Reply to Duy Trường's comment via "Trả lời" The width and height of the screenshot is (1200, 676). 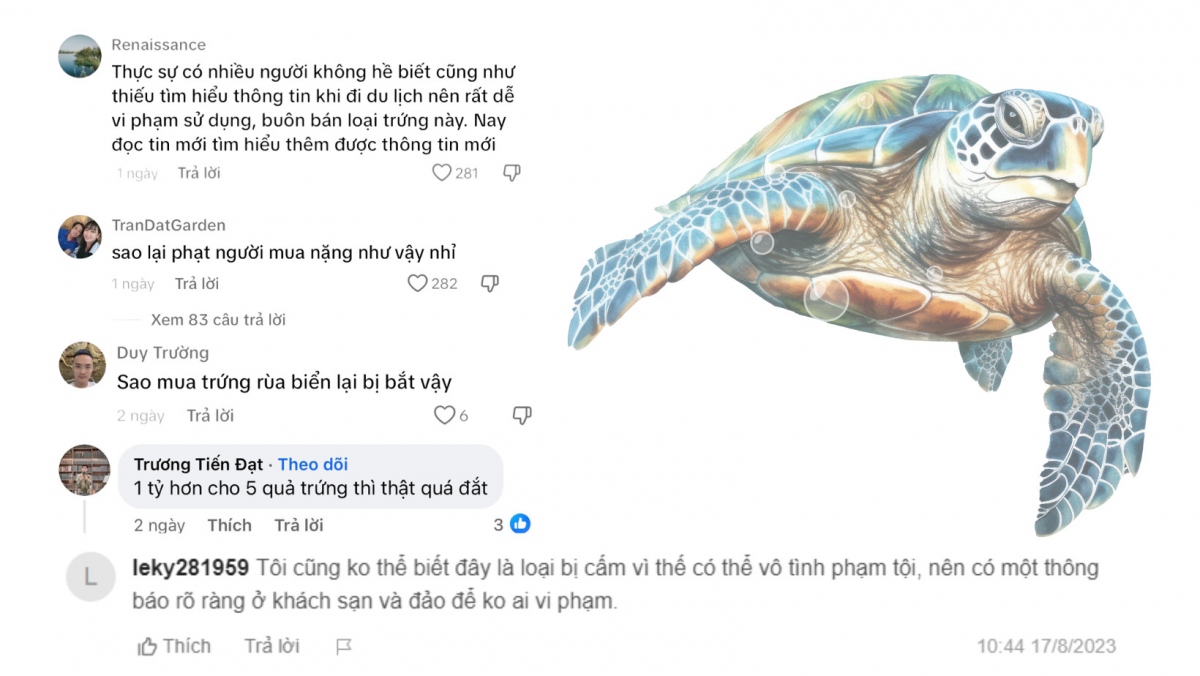point(210,415)
